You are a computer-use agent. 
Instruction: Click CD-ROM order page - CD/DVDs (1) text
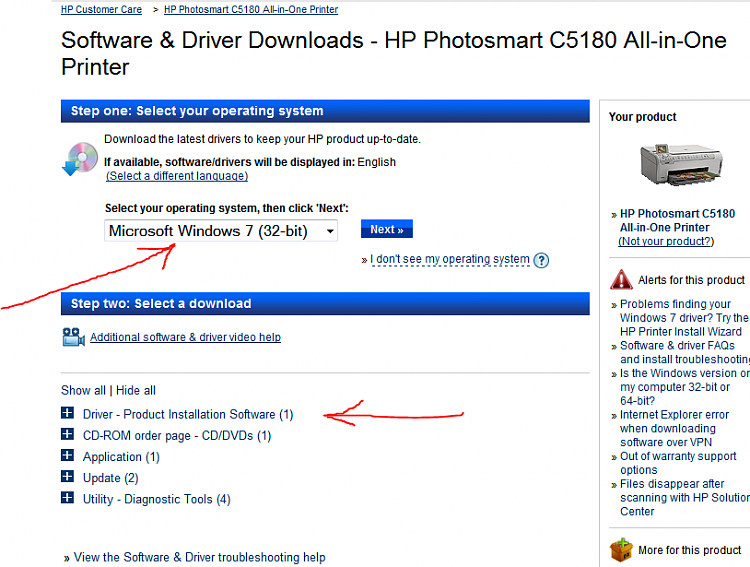point(177,436)
